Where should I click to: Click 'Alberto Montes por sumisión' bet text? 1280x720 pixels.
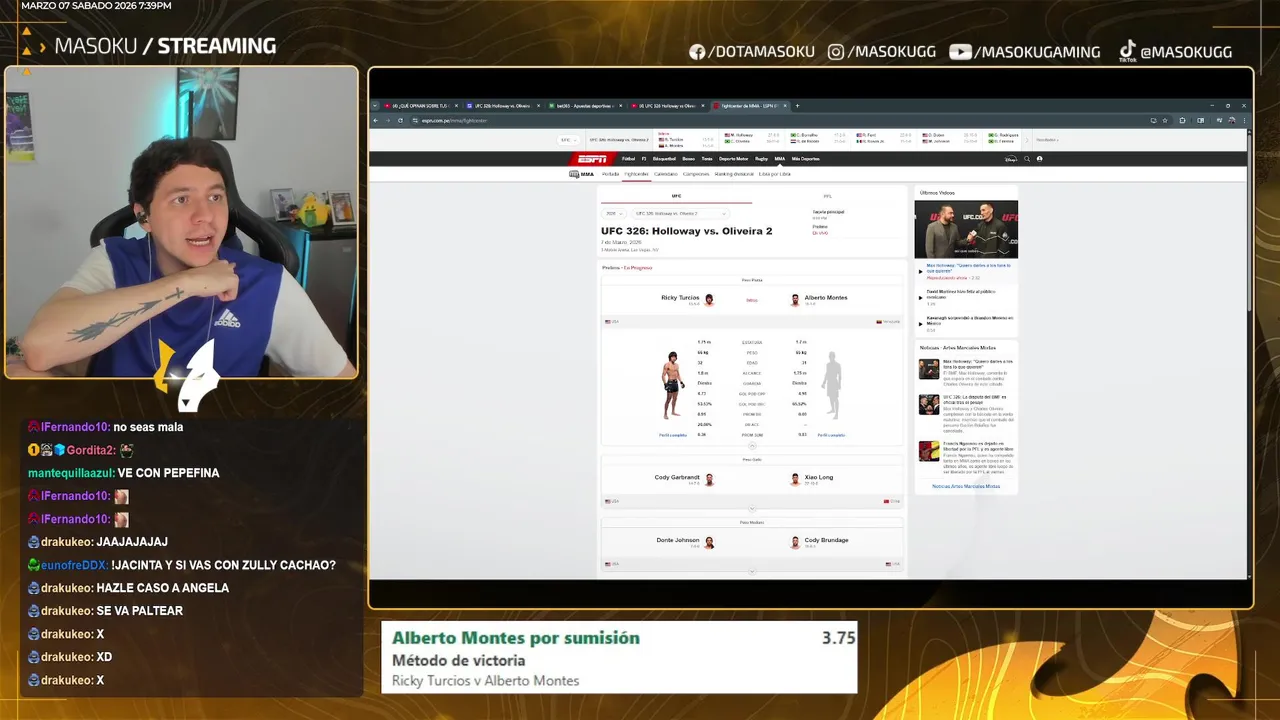(x=516, y=638)
